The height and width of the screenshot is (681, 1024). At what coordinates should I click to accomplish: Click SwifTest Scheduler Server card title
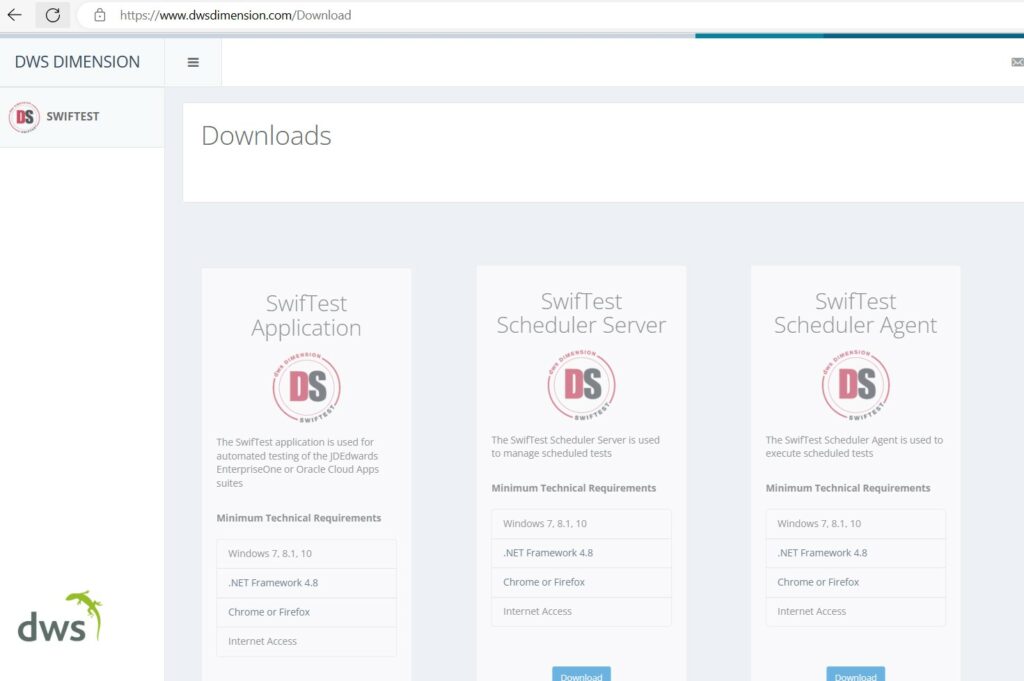click(581, 313)
